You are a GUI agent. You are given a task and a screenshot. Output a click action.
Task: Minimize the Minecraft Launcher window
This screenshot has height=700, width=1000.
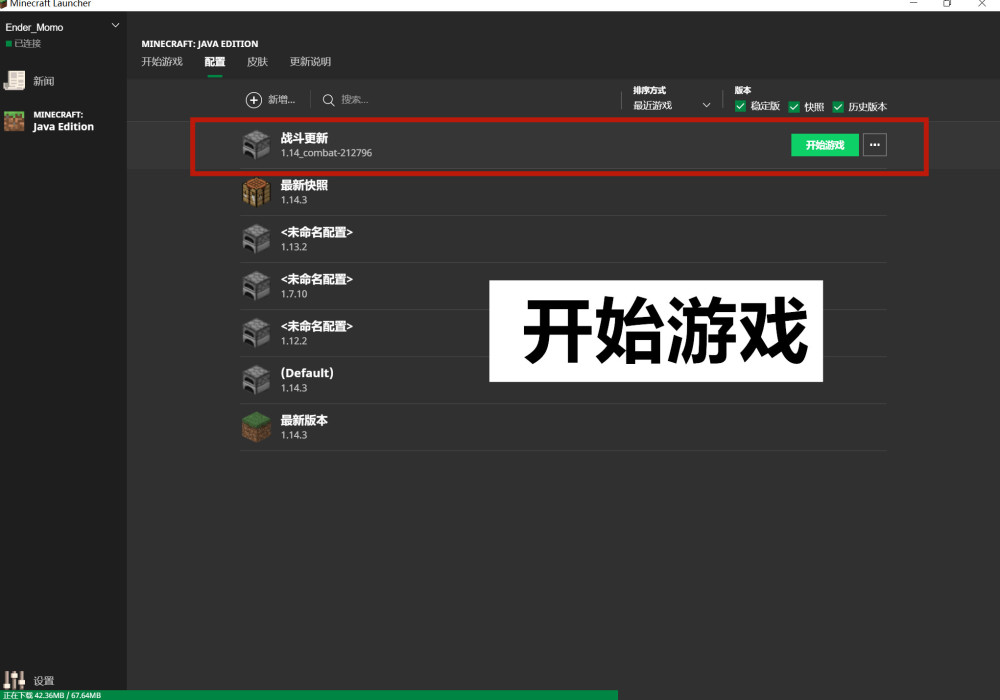point(913,3)
